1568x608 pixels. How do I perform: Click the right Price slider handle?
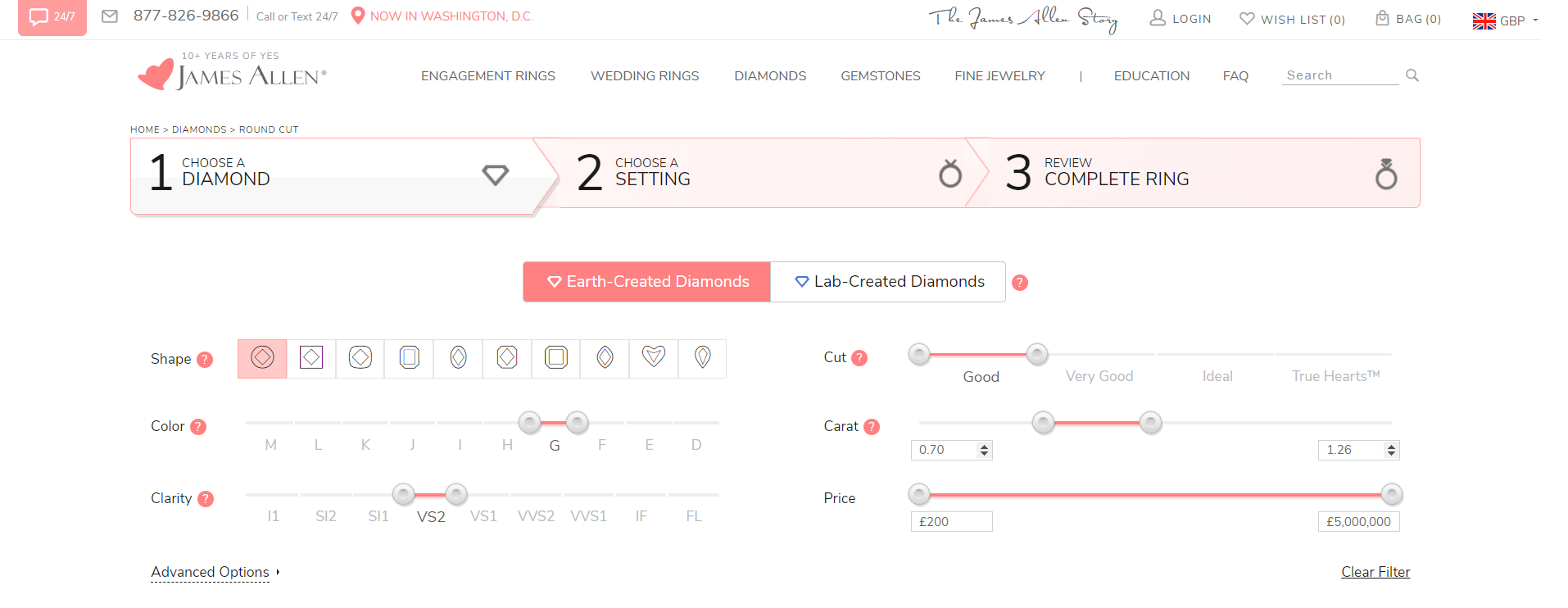[x=1392, y=494]
